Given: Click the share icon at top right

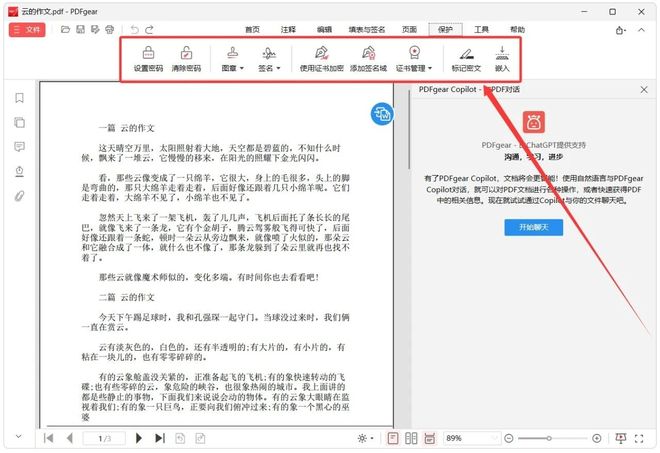Looking at the screenshot, I should coord(620,30).
